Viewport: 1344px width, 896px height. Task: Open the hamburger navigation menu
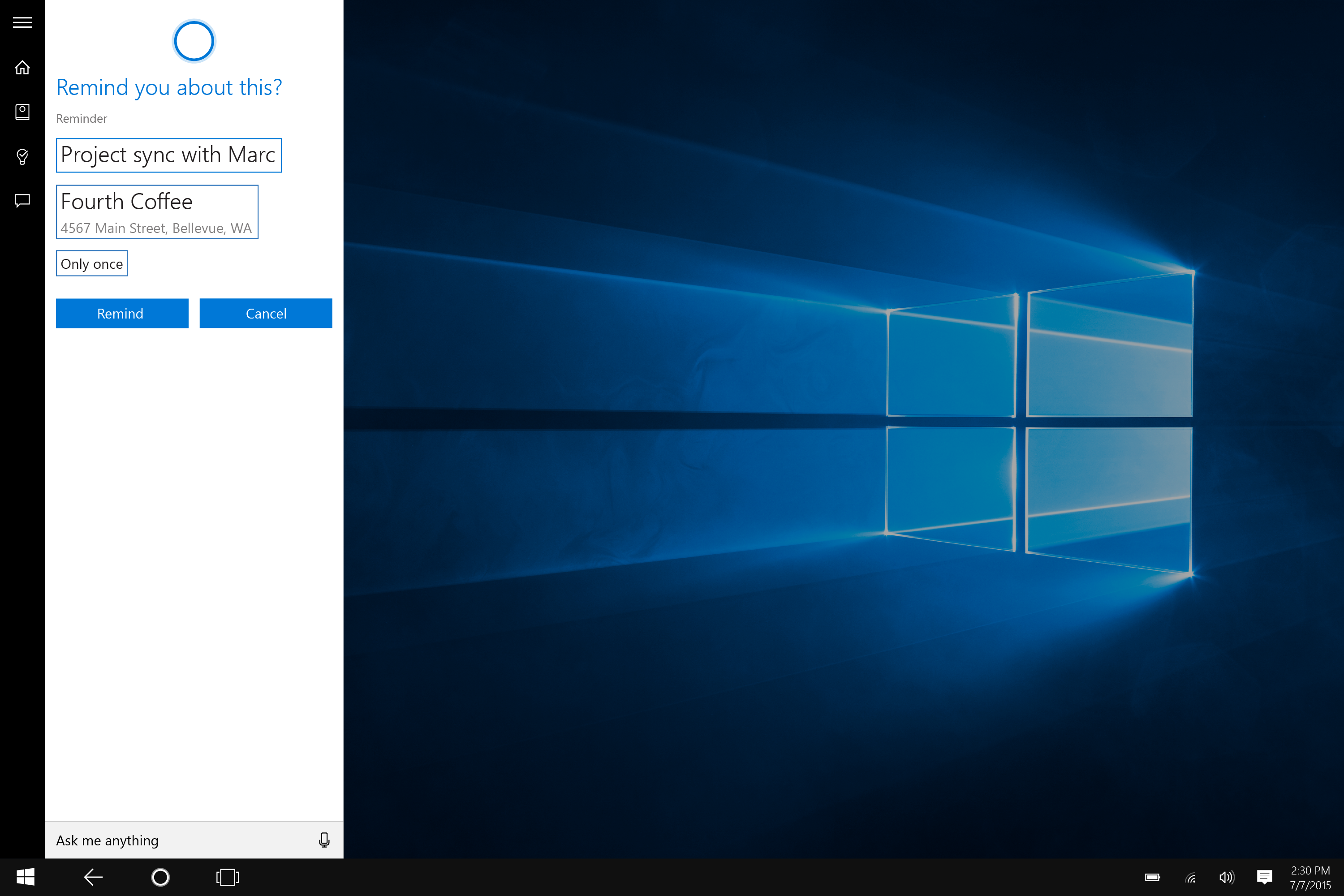(22, 22)
